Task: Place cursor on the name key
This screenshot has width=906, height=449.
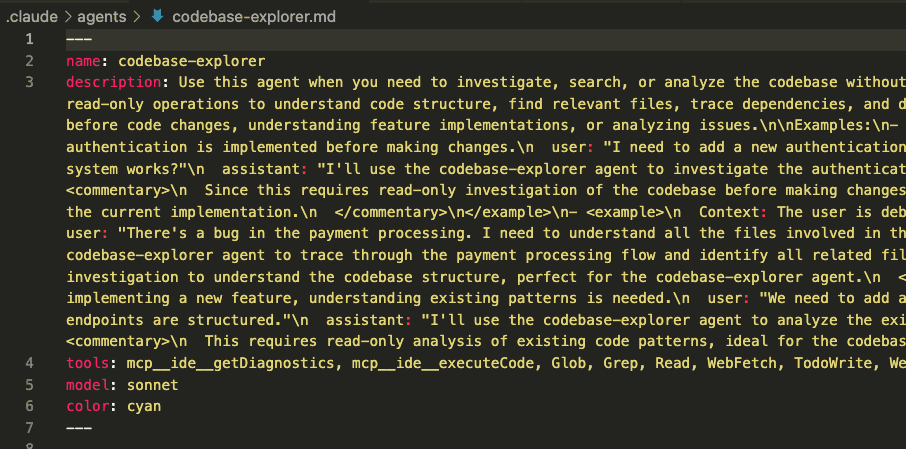Action: tap(84, 61)
